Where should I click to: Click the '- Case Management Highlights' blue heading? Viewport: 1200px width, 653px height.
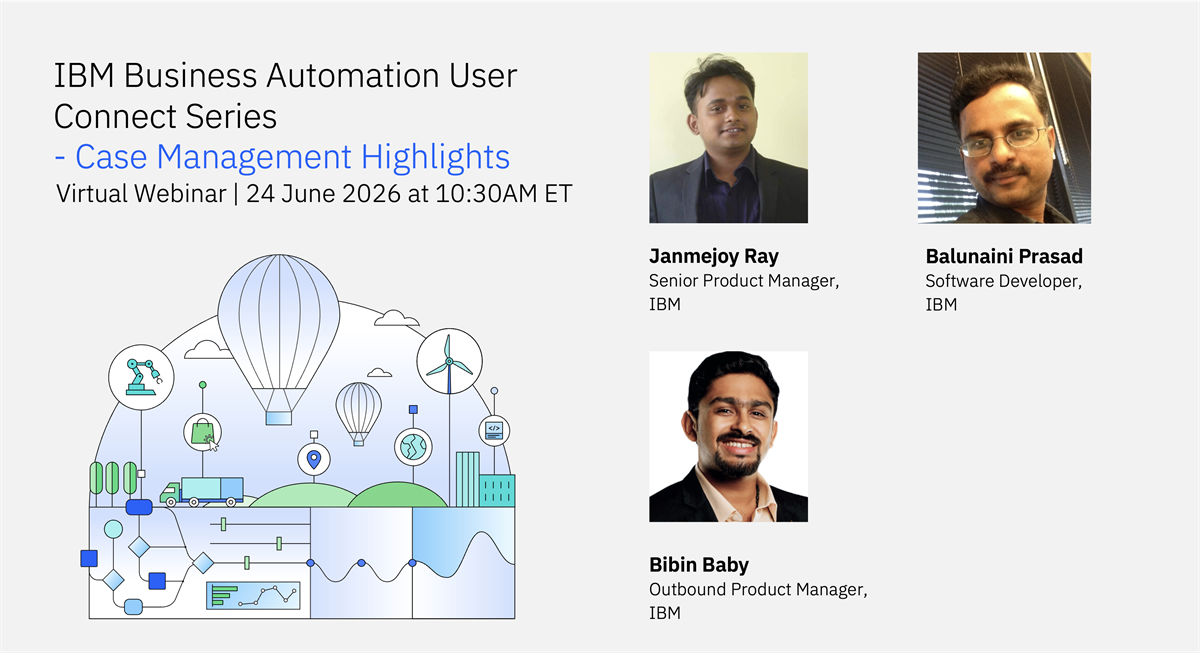pyautogui.click(x=282, y=157)
